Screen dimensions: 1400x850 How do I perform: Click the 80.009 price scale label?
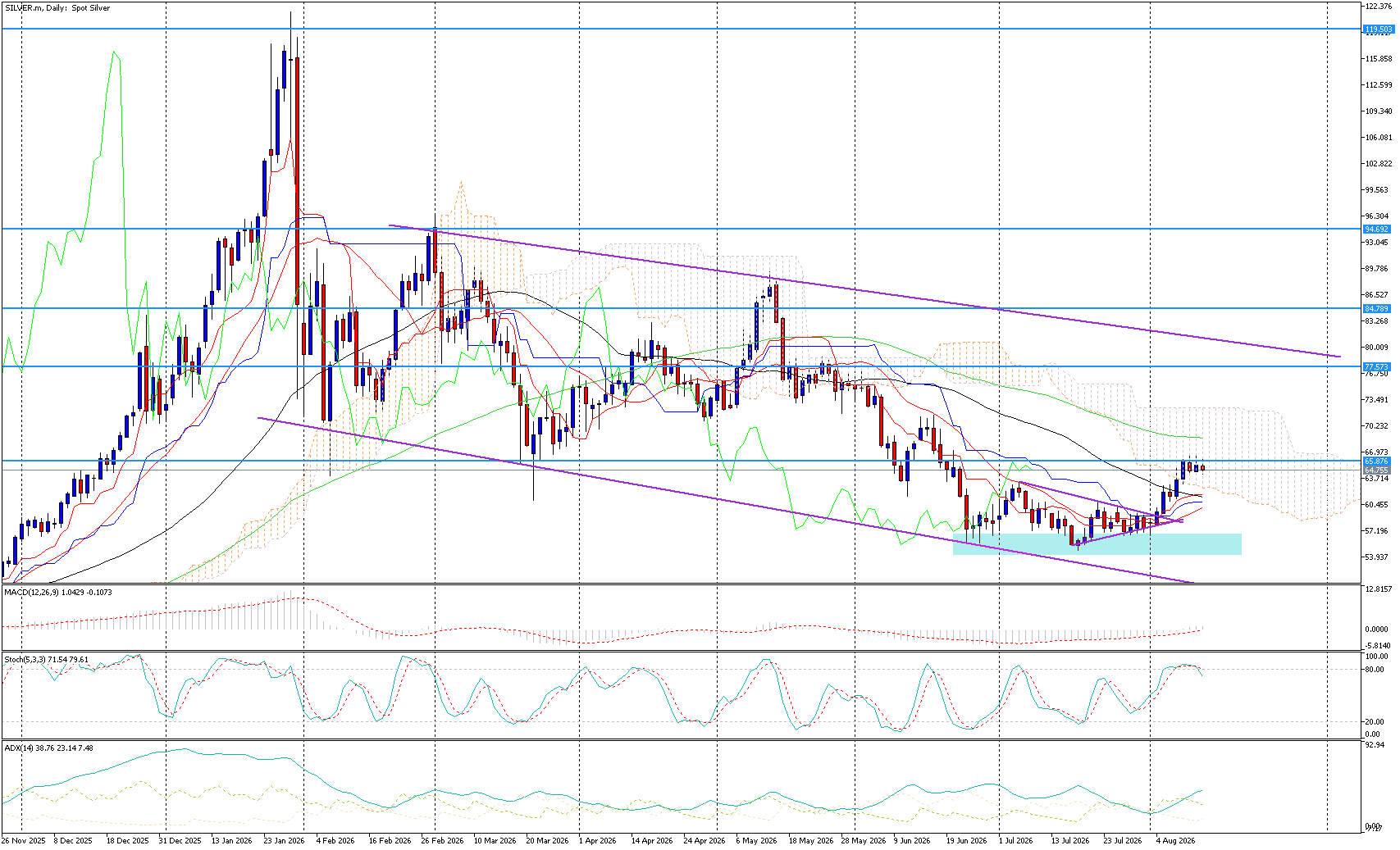tap(1376, 348)
